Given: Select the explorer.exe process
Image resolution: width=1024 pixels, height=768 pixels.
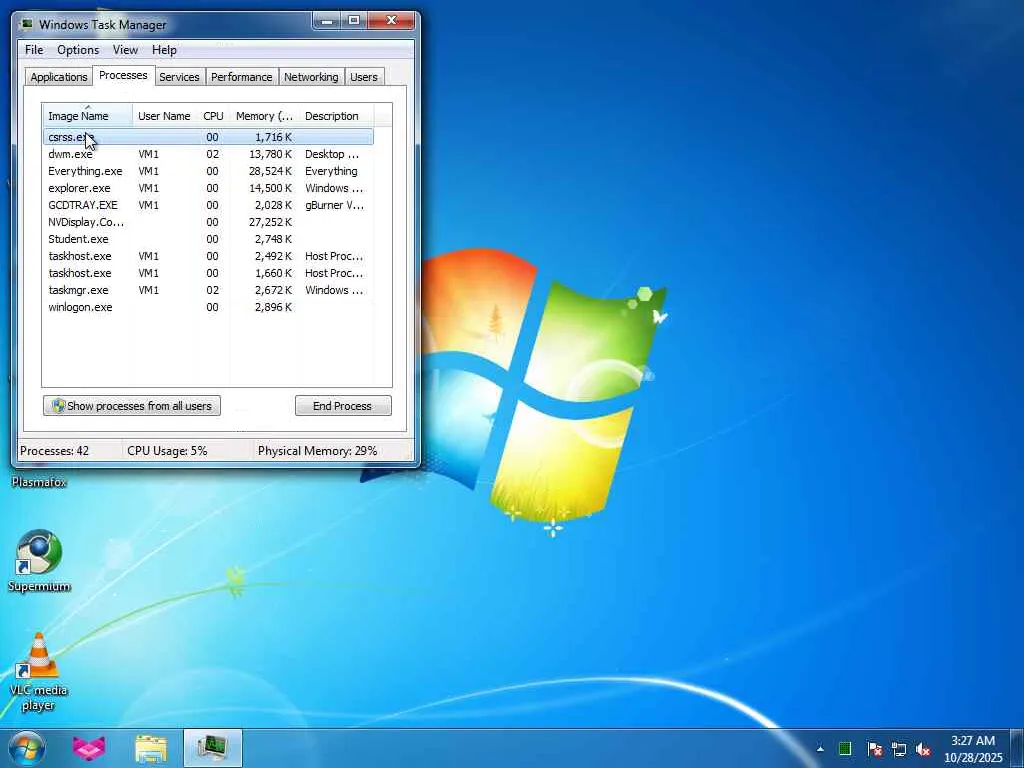Looking at the screenshot, I should [x=208, y=188].
